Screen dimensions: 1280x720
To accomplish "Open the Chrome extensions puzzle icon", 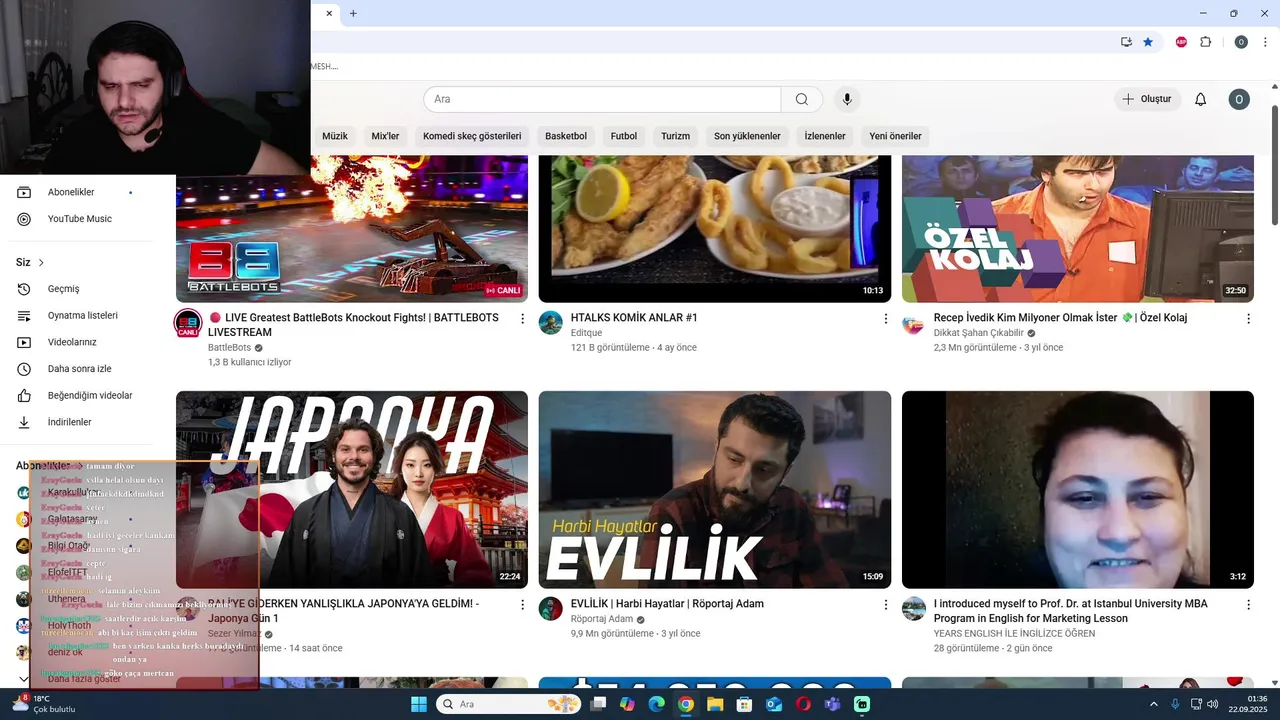I will [1205, 42].
